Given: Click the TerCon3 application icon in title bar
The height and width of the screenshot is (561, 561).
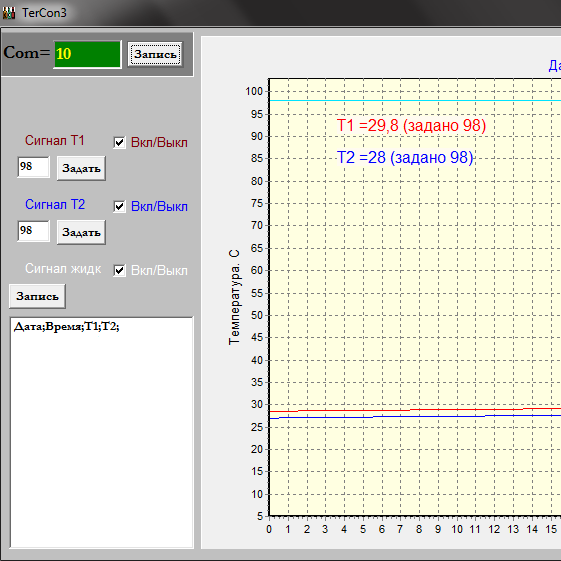Looking at the screenshot, I should pyautogui.click(x=9, y=13).
